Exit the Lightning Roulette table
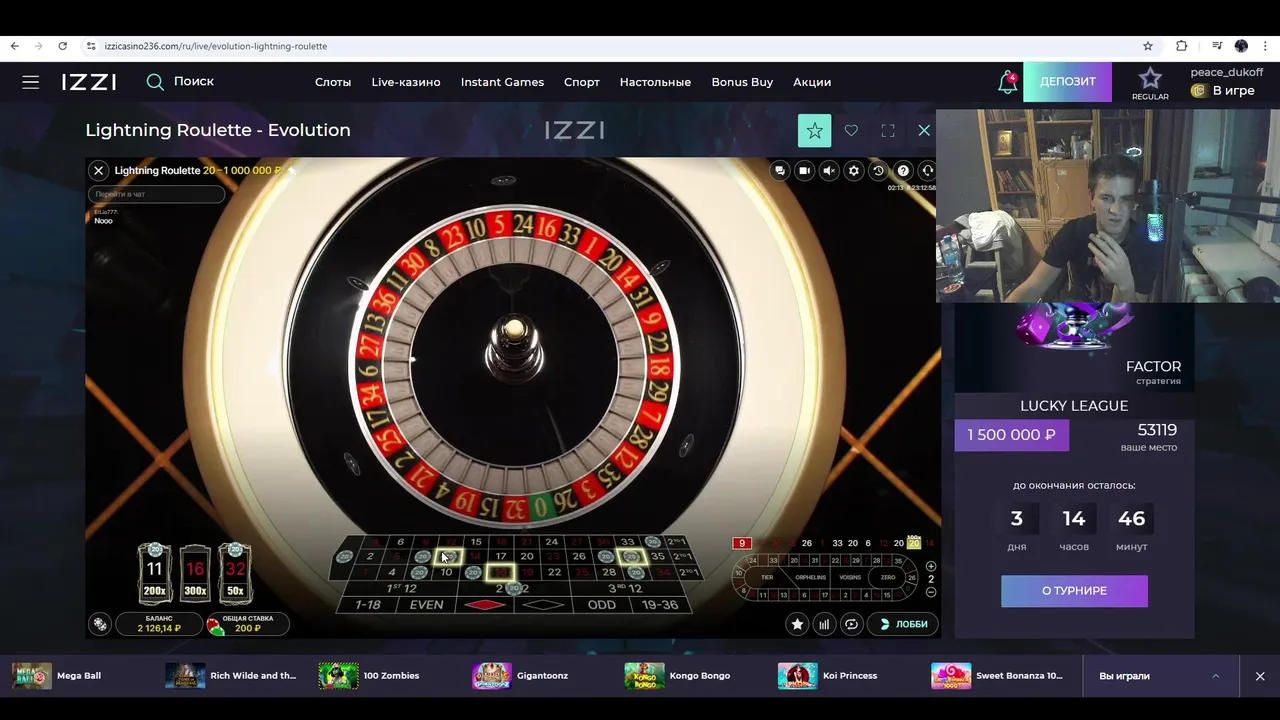The image size is (1280, 720). point(98,171)
